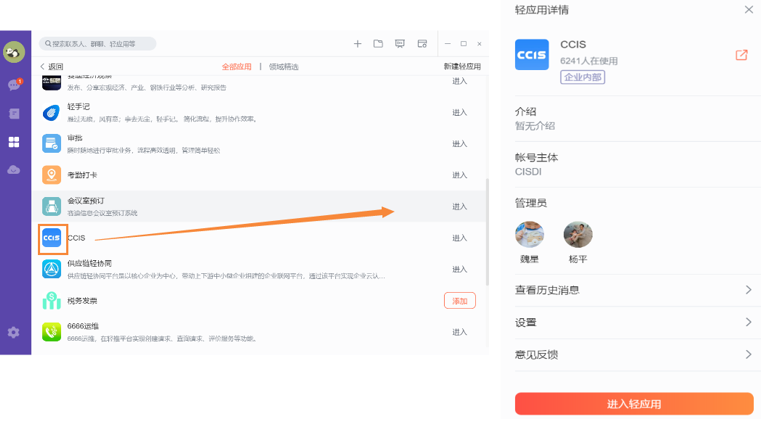Click CISDI account entity text

tap(528, 172)
